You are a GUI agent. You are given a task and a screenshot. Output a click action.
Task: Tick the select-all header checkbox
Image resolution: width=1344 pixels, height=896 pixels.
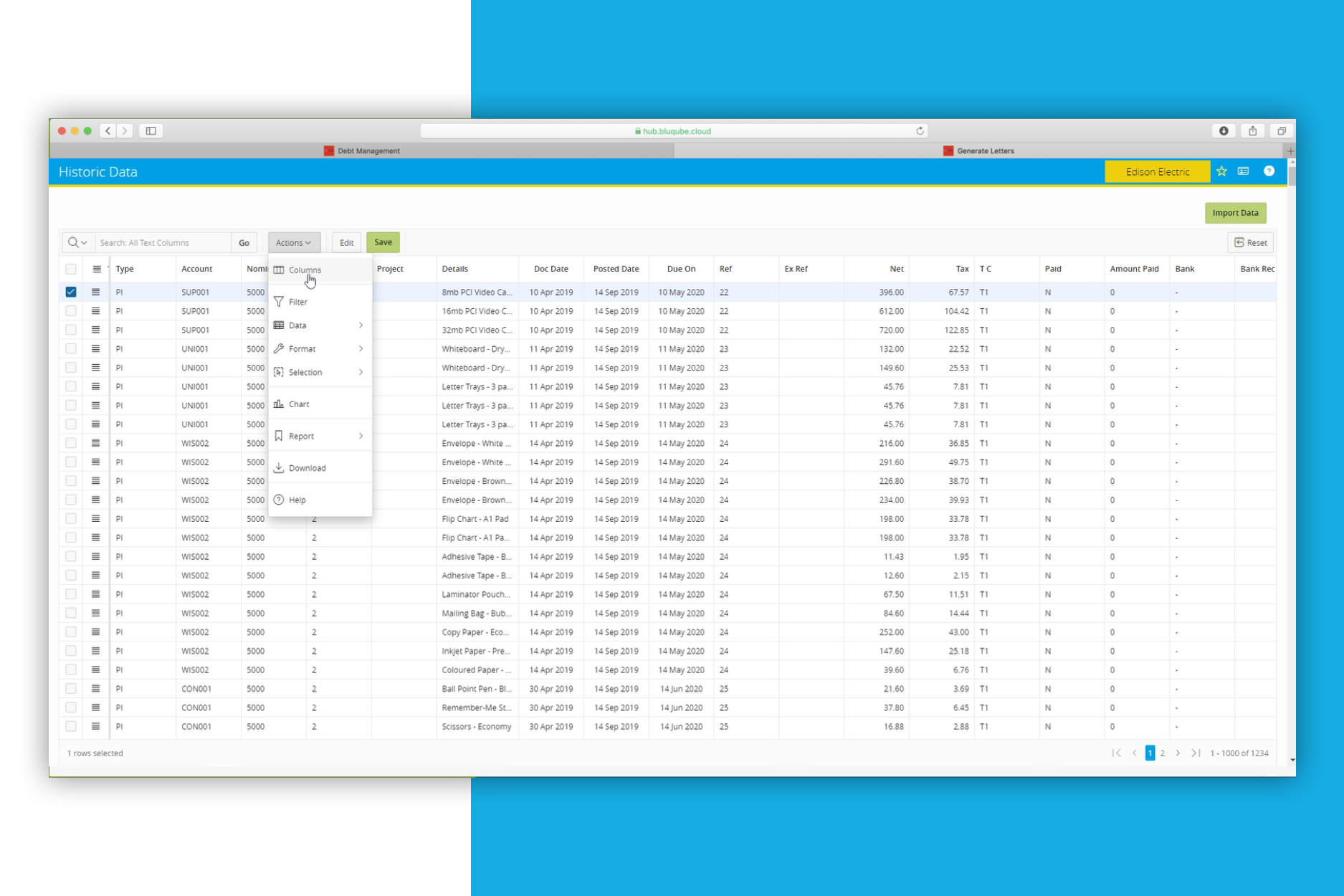[x=71, y=269]
